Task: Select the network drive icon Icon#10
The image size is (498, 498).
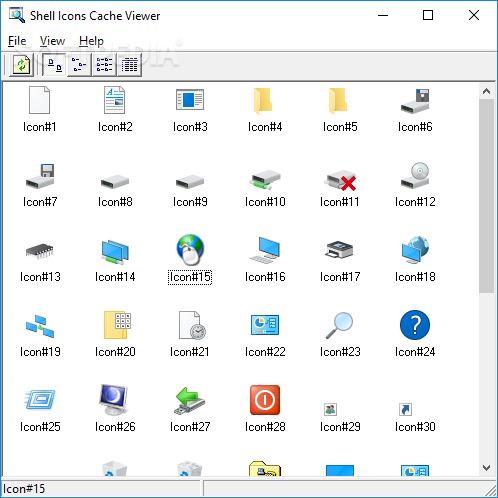Action: (x=265, y=180)
